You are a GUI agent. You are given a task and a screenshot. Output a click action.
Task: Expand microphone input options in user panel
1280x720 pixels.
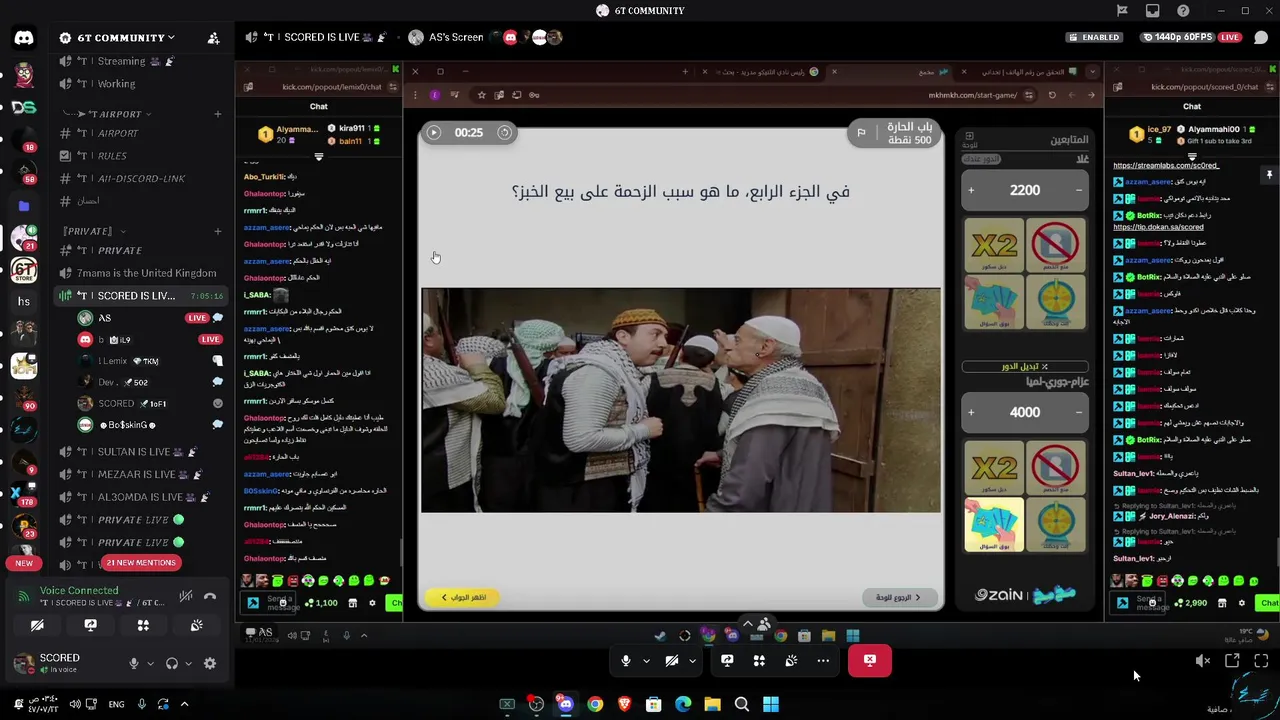tap(151, 663)
